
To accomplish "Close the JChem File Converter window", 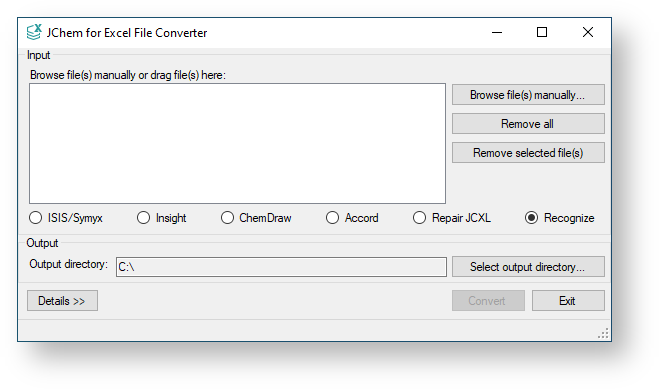I will point(588,32).
